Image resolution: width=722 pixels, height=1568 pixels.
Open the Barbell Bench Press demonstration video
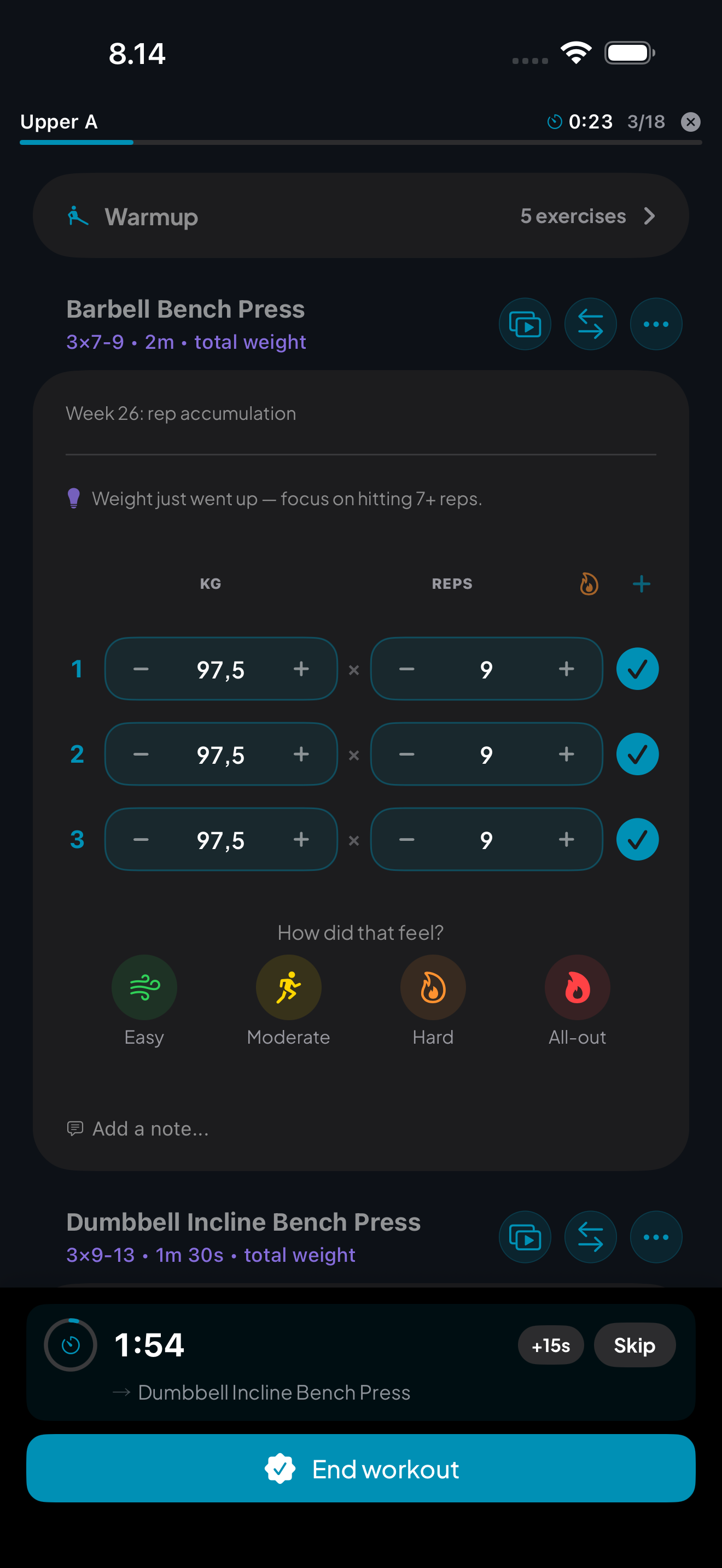[x=525, y=324]
